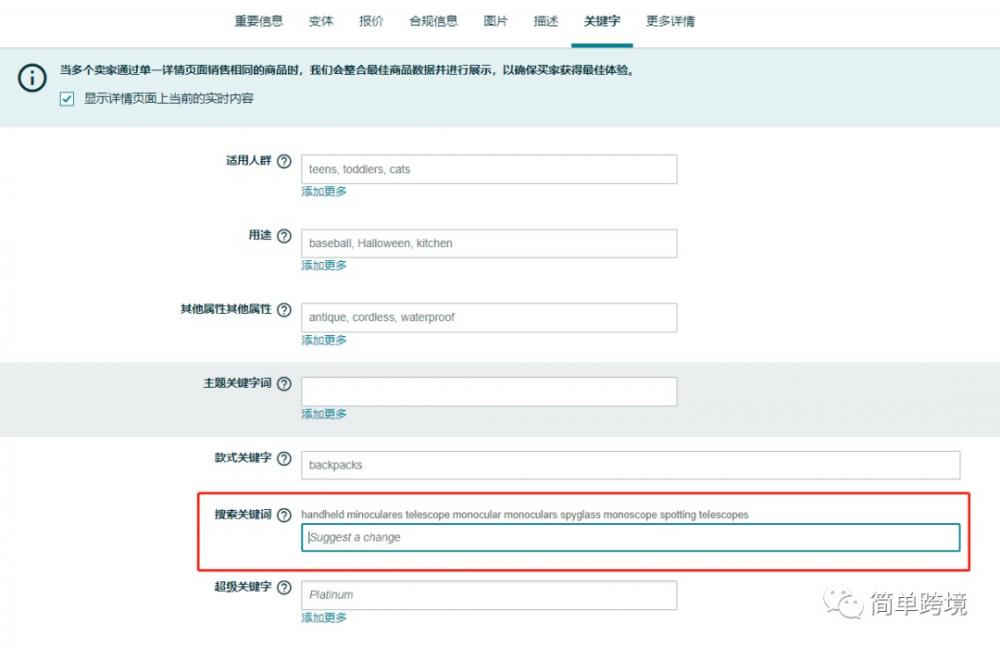Open help icon next to 超级关键字

point(284,587)
